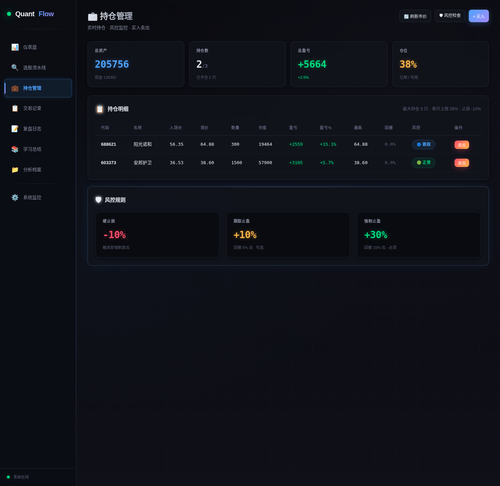This screenshot has height=486, width=500.
Task: Click the purple + 买入 button
Action: pyautogui.click(x=479, y=16)
